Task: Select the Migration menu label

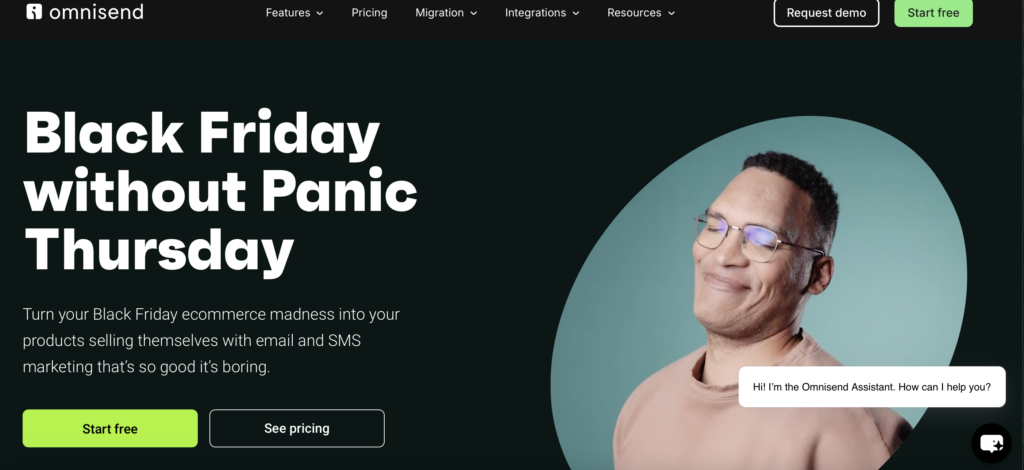Action: pos(440,12)
